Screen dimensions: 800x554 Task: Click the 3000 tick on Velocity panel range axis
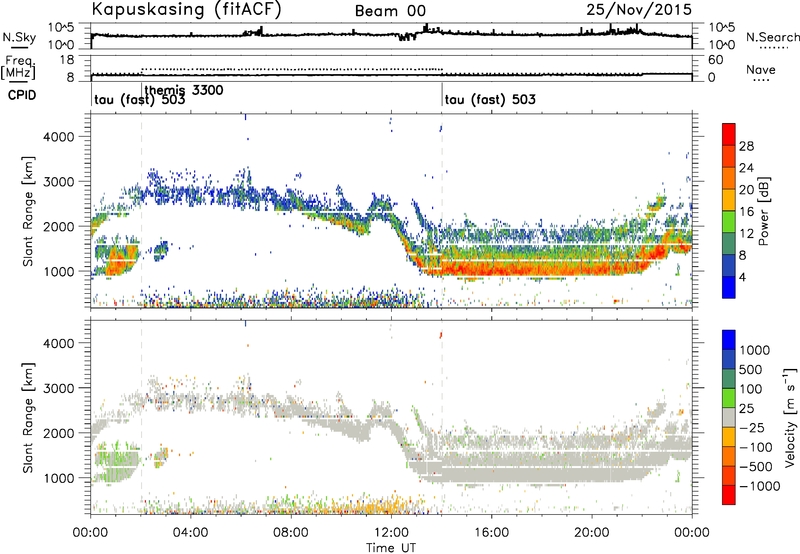pos(58,388)
